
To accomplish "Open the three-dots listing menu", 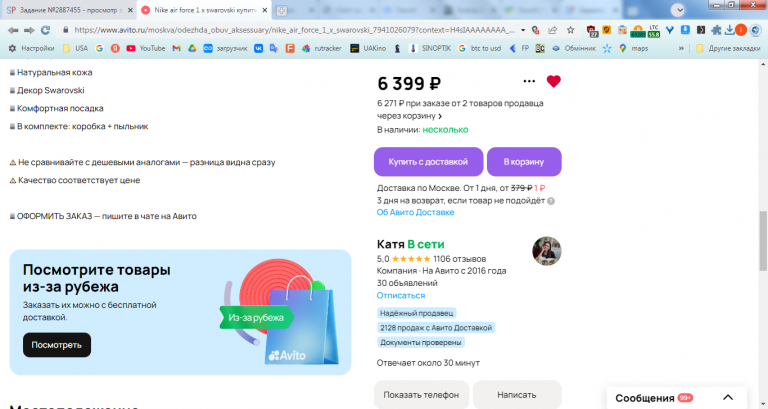I will point(529,81).
